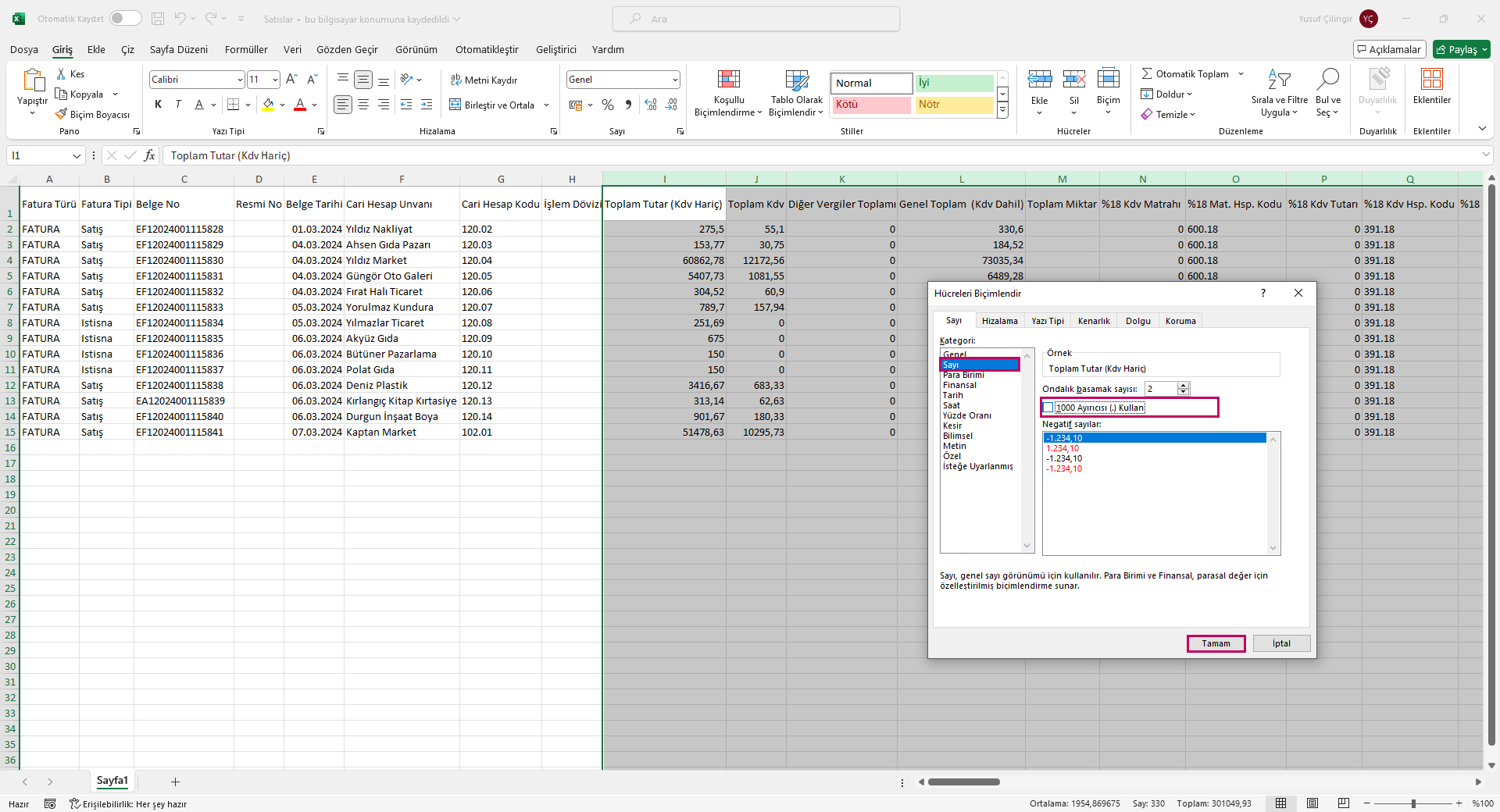
Task: Check the 1000 Ayırıcısı Kullan checkbox
Action: coord(1048,408)
